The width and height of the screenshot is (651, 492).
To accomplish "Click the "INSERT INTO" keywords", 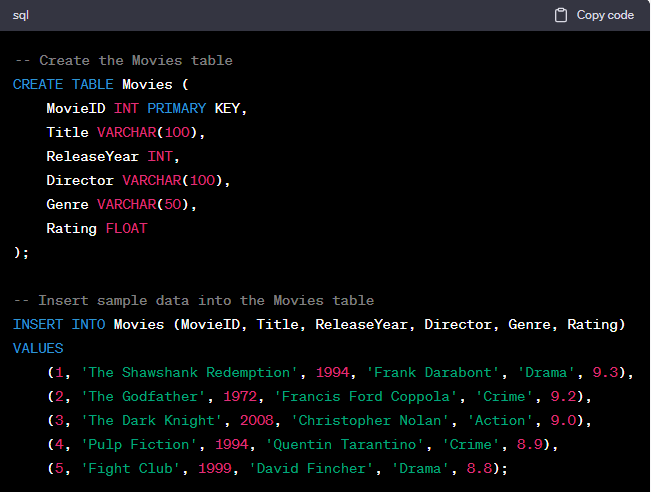I will (x=59, y=325).
